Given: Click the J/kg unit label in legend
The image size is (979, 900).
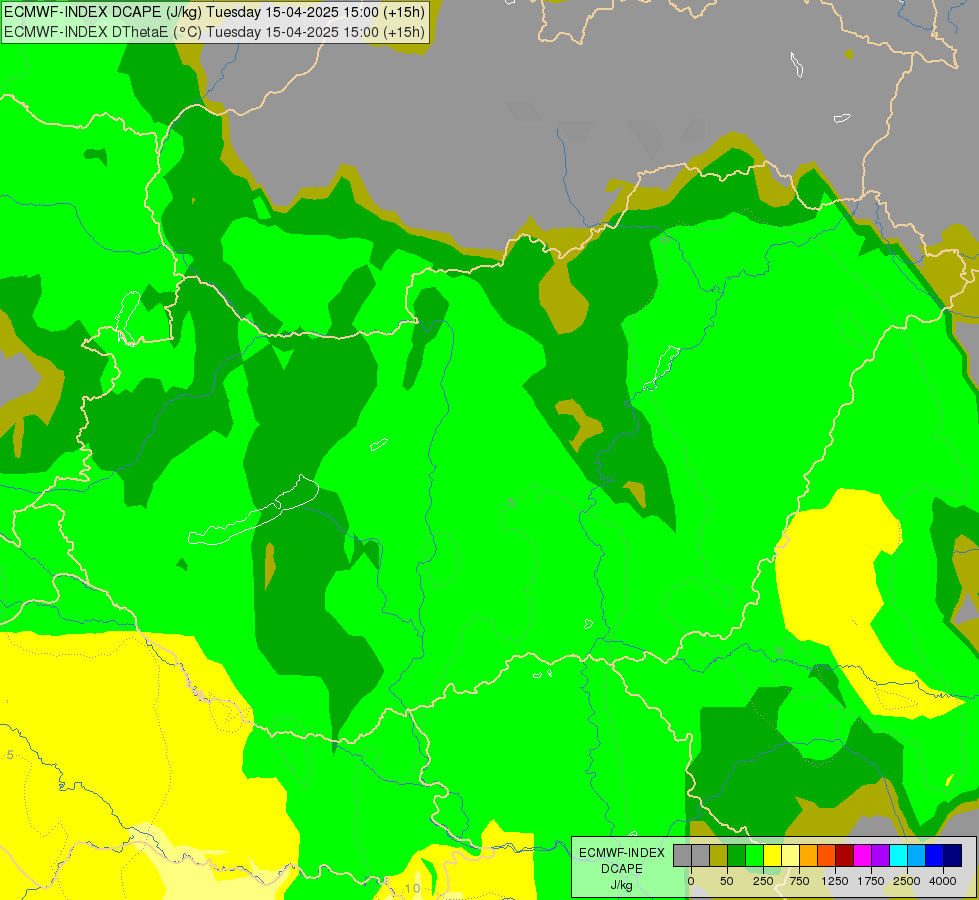Looking at the screenshot, I should tap(621, 885).
